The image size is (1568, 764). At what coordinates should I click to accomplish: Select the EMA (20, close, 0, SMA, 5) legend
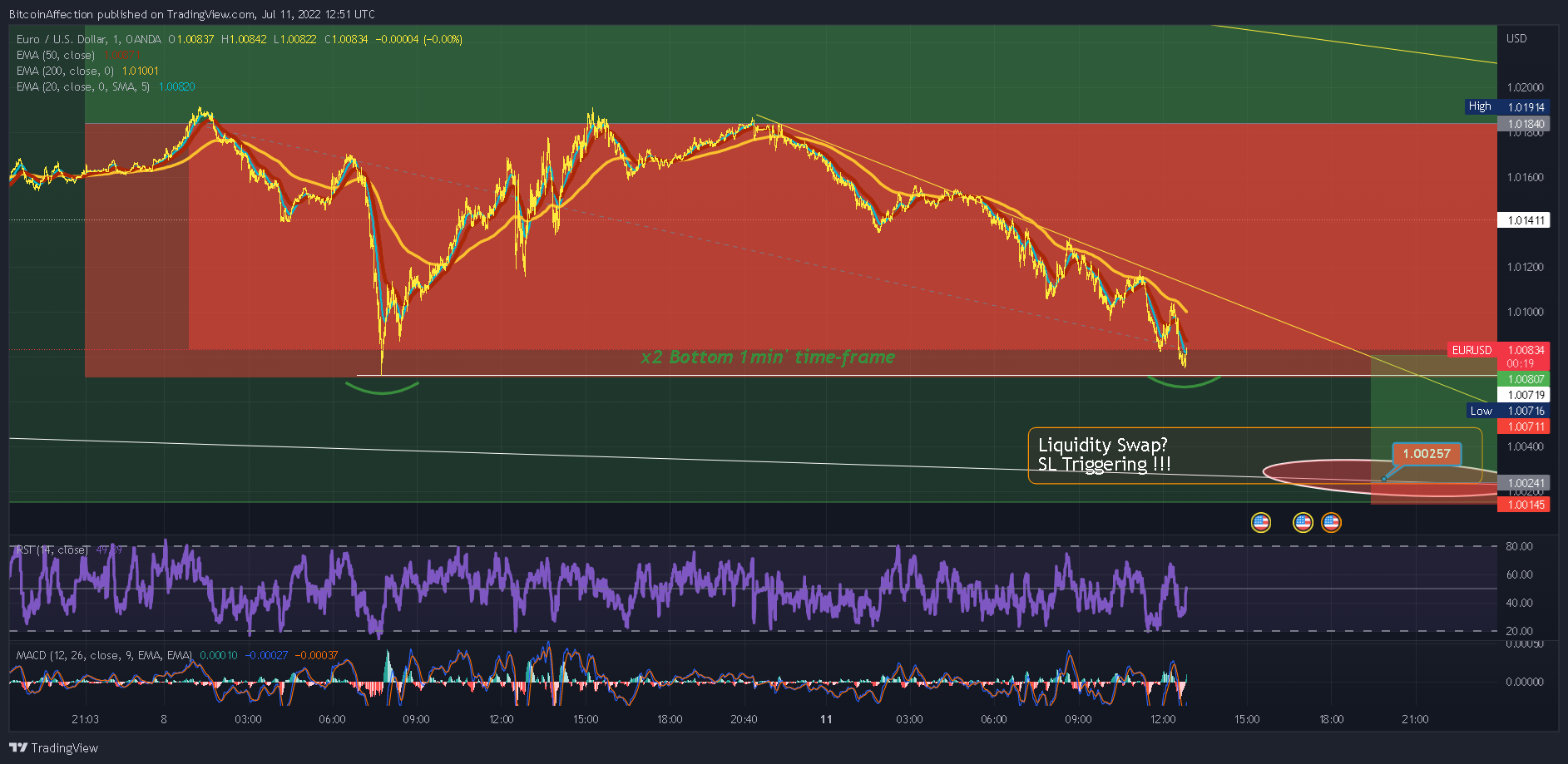(x=83, y=86)
